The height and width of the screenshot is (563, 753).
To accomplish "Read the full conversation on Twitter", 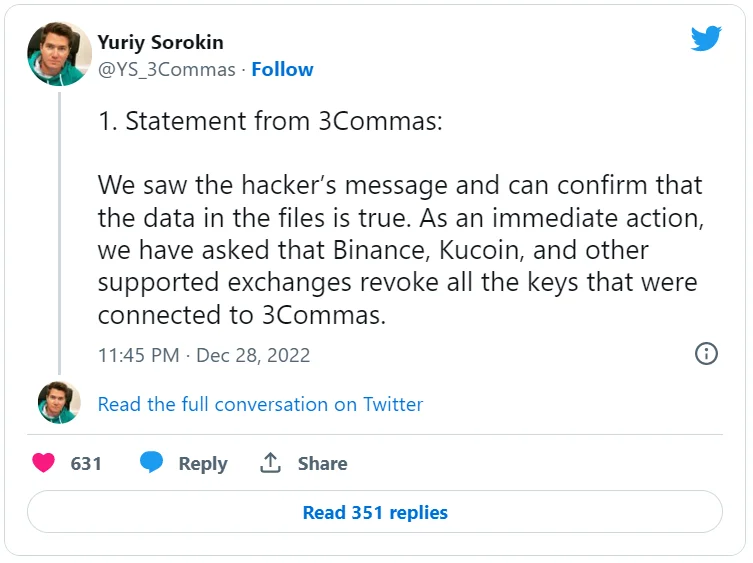I will pyautogui.click(x=260, y=404).
